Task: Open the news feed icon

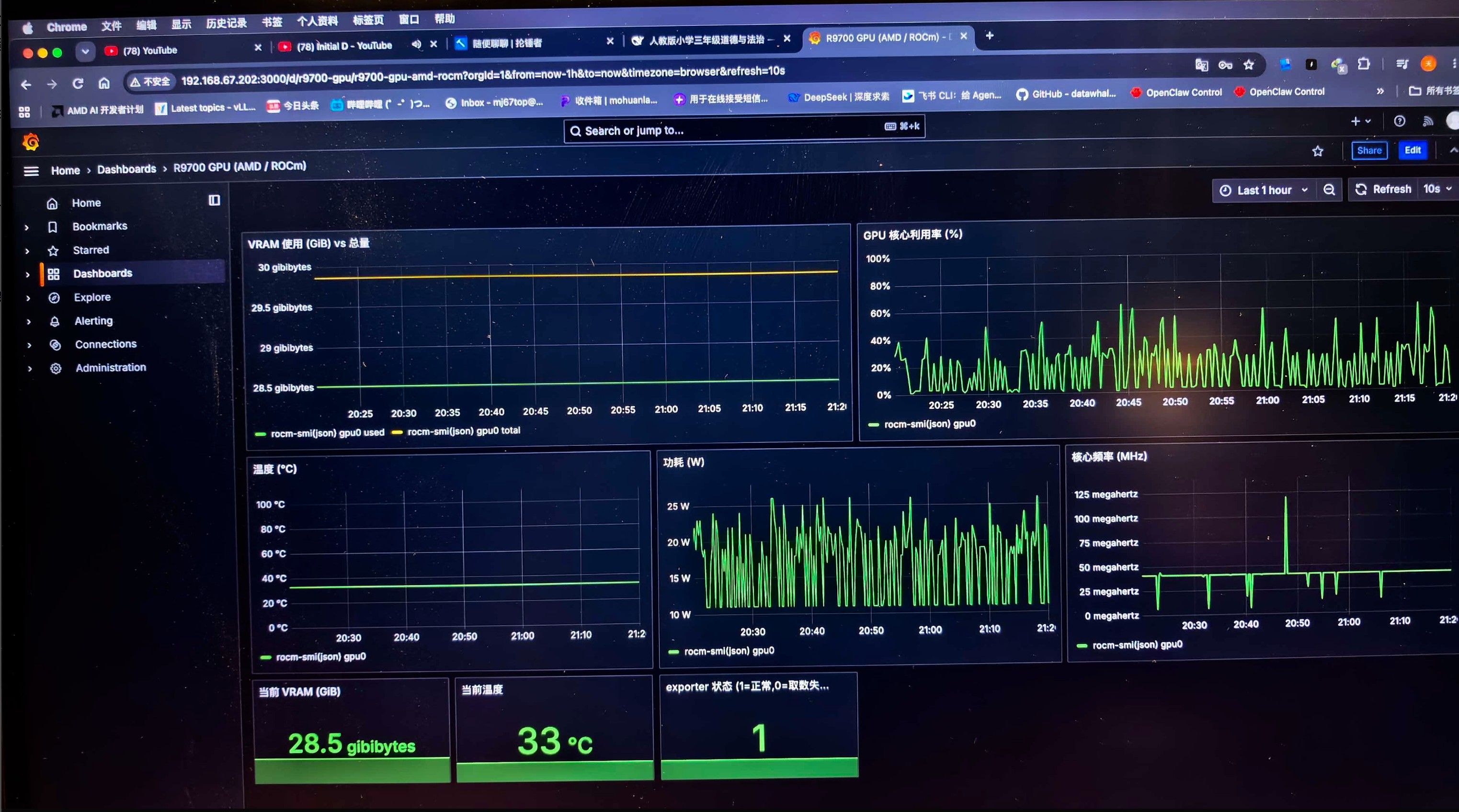Action: point(1428,121)
